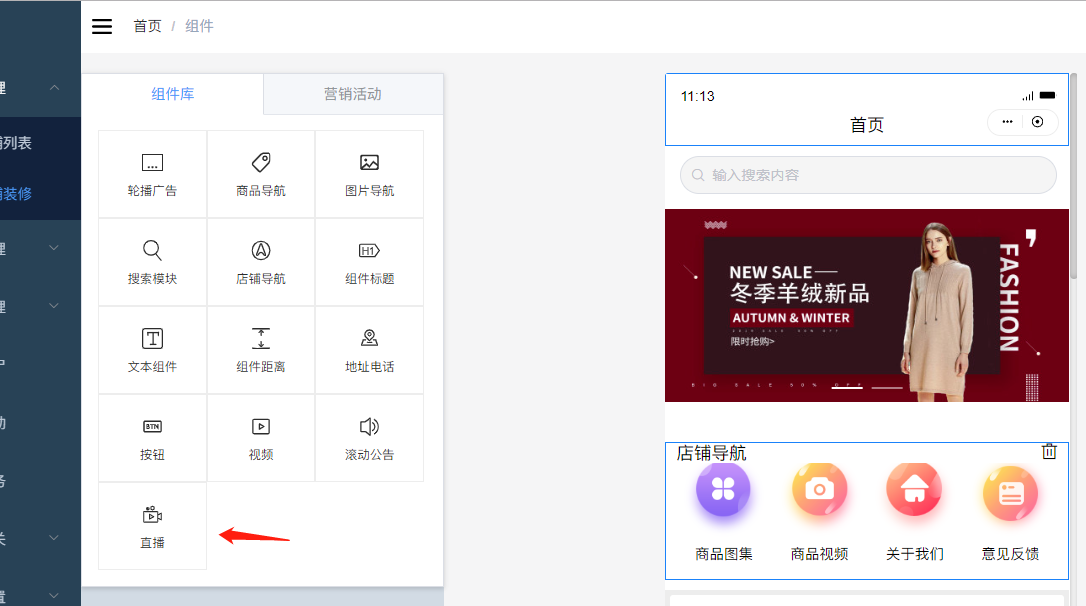Image resolution: width=1086 pixels, height=606 pixels.
Task: Click the search input in the phone preview
Action: (x=868, y=175)
